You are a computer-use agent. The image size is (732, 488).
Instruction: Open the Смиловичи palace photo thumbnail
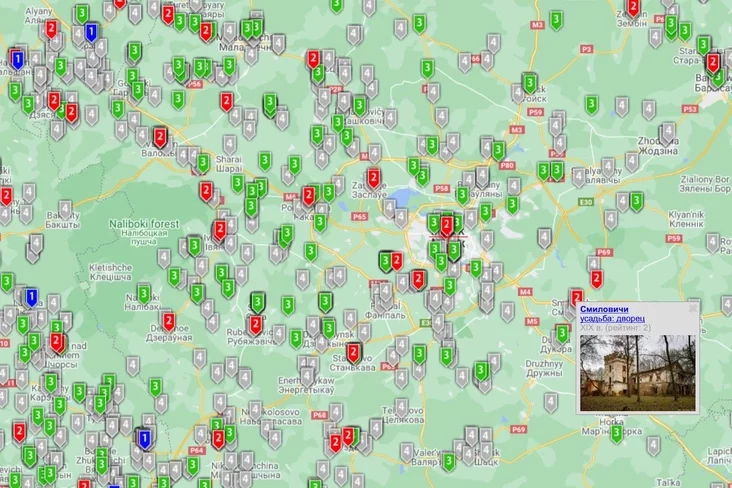click(637, 371)
